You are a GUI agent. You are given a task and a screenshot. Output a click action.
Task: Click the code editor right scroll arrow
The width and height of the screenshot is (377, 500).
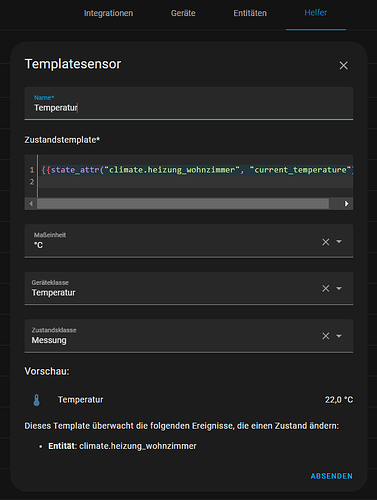(x=347, y=204)
